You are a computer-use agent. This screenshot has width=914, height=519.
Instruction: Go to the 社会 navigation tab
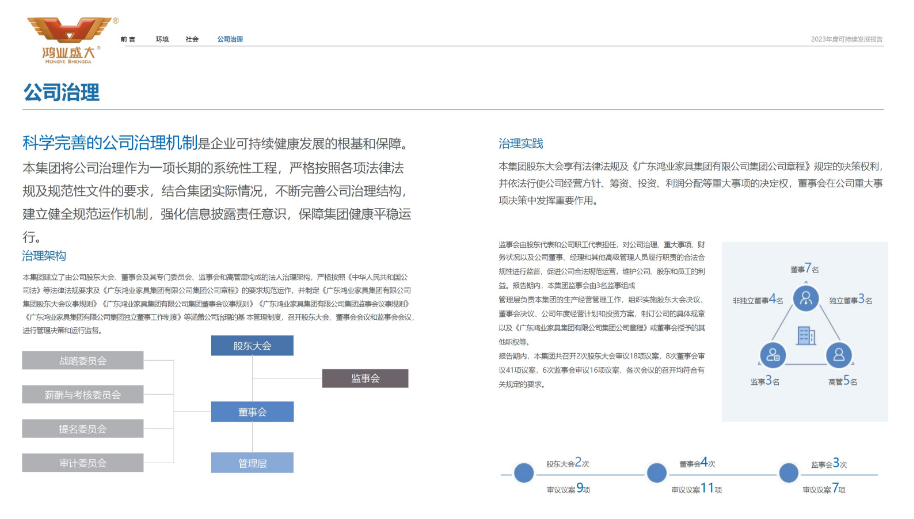click(x=192, y=39)
